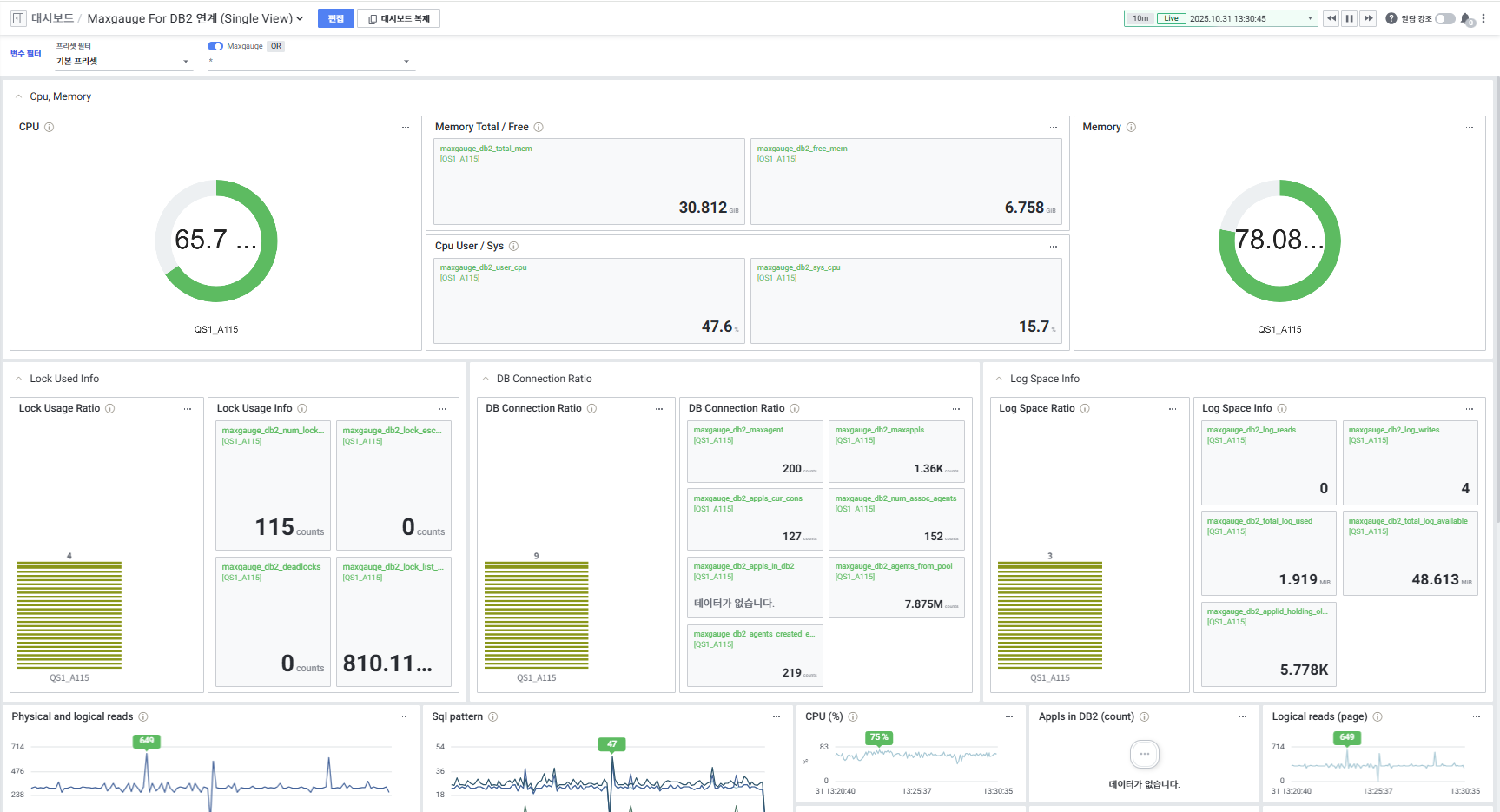Click the info icon next to CPU title
Screen dimensions: 1500x812
50,127
